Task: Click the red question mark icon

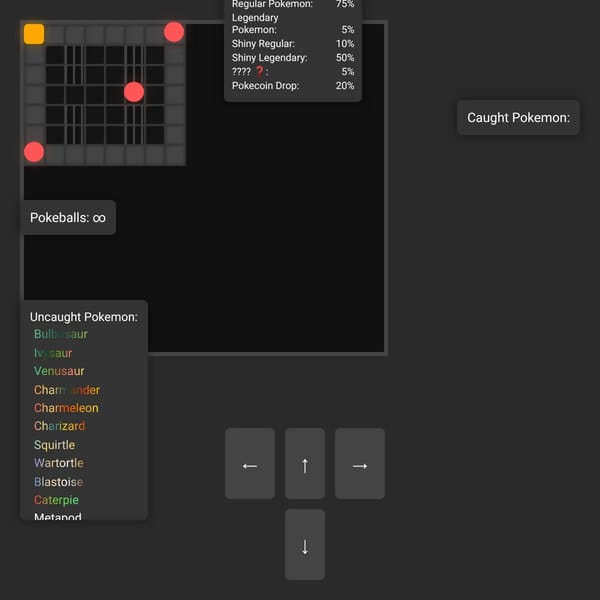Action: pyautogui.click(x=259, y=71)
